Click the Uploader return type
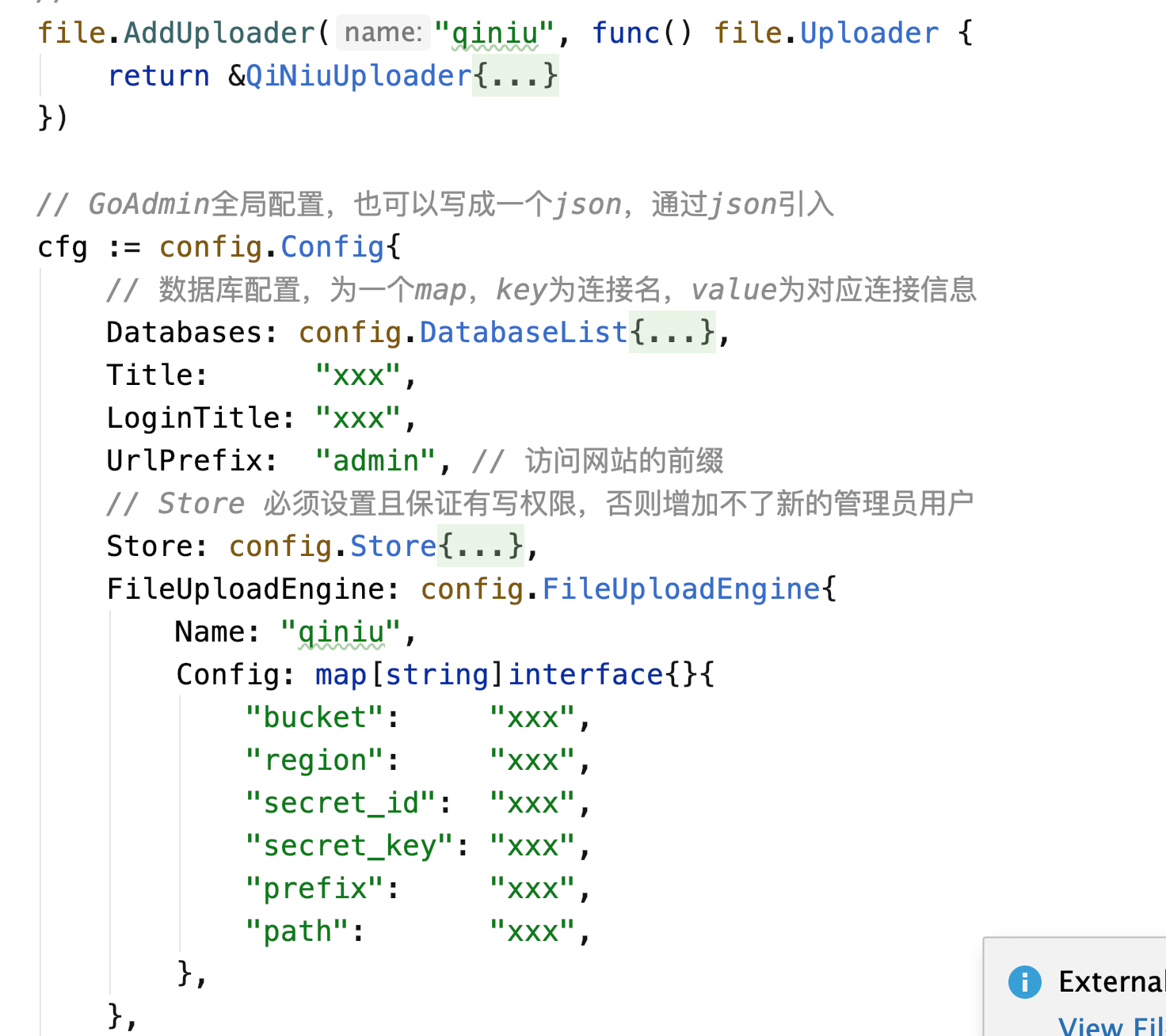Screen dimensions: 1166x1036 [x=868, y=33]
